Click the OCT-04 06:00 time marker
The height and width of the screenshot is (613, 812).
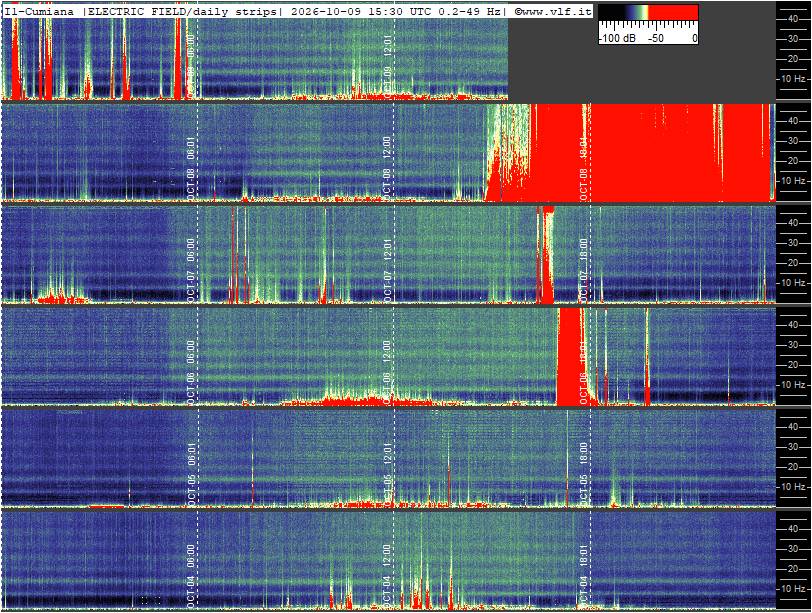click(x=191, y=576)
